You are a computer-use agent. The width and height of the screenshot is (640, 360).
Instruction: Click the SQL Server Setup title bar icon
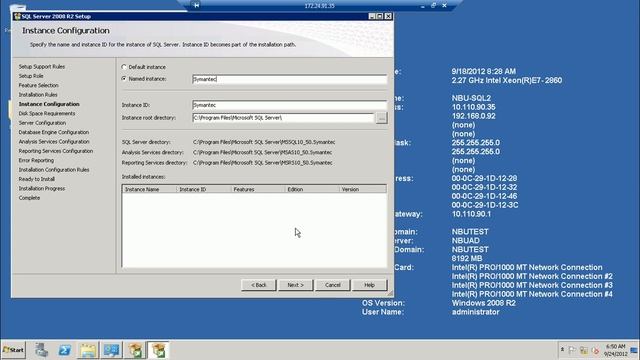pos(17,16)
